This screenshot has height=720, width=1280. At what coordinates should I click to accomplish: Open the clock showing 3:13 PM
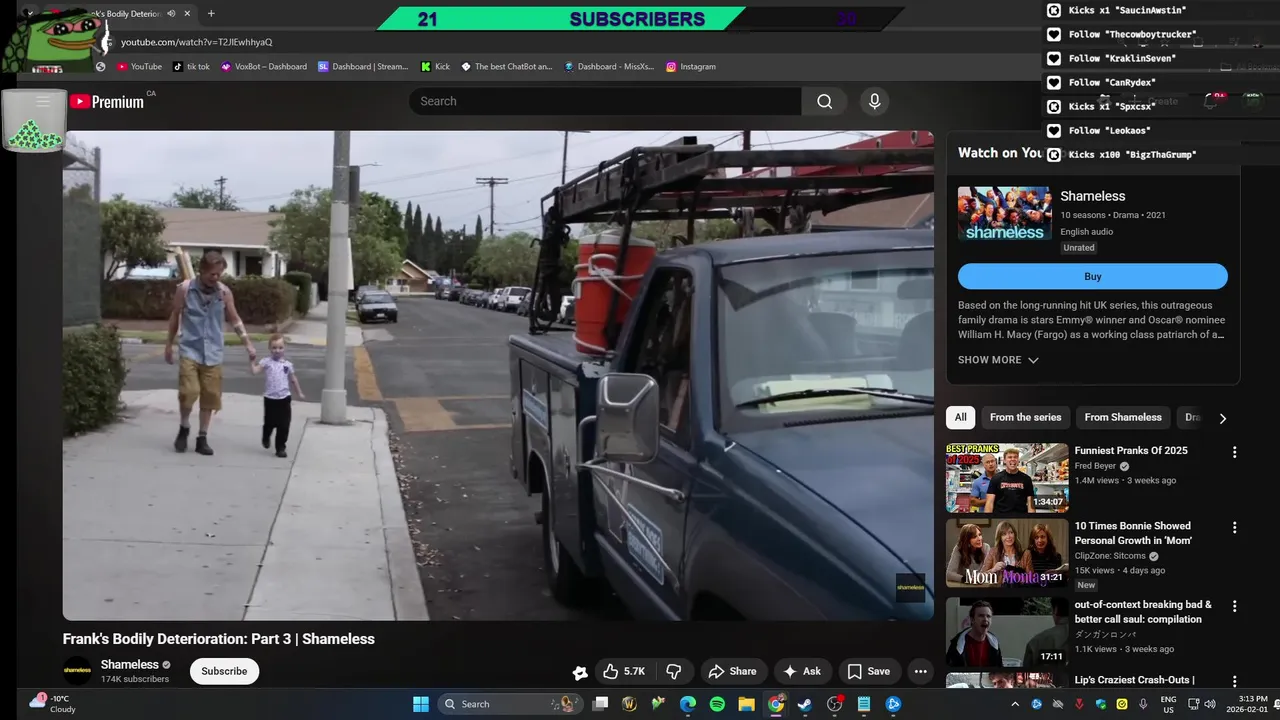[1253, 704]
